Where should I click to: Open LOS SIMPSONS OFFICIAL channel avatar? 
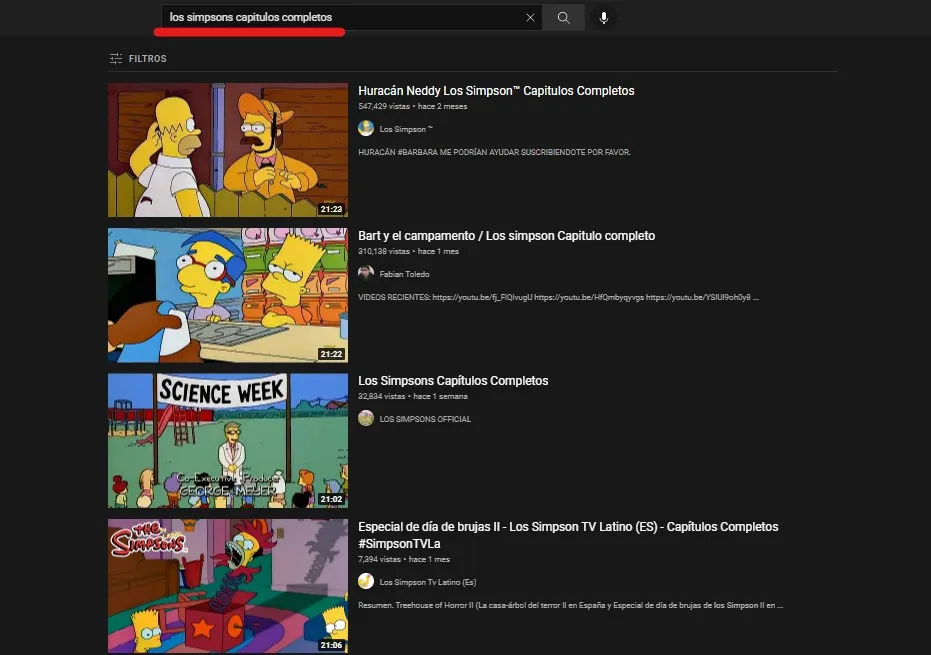366,418
